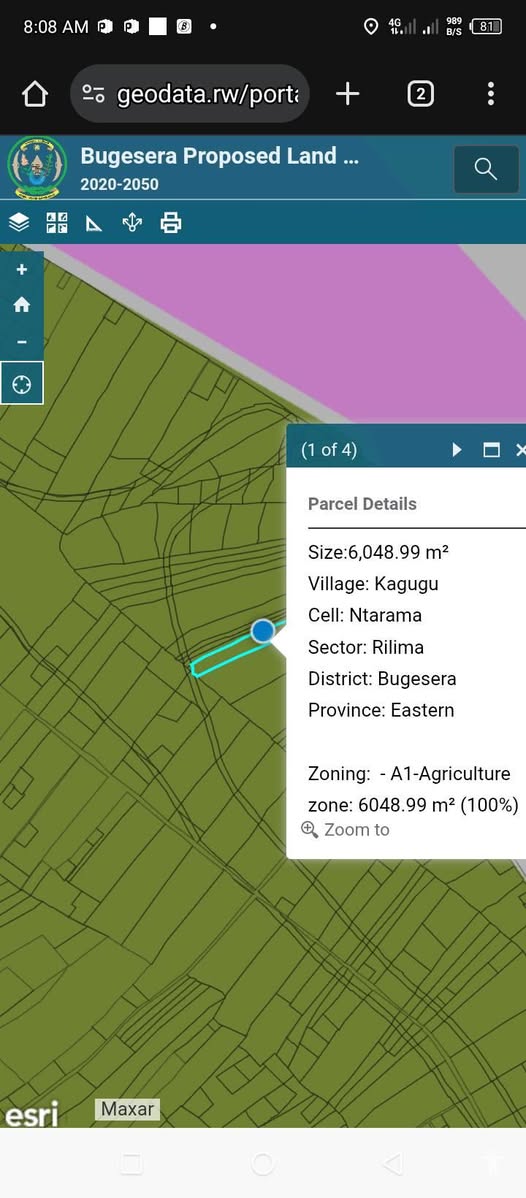Activate the My Location button
Screen dimensions: 526x1198
click(21, 384)
